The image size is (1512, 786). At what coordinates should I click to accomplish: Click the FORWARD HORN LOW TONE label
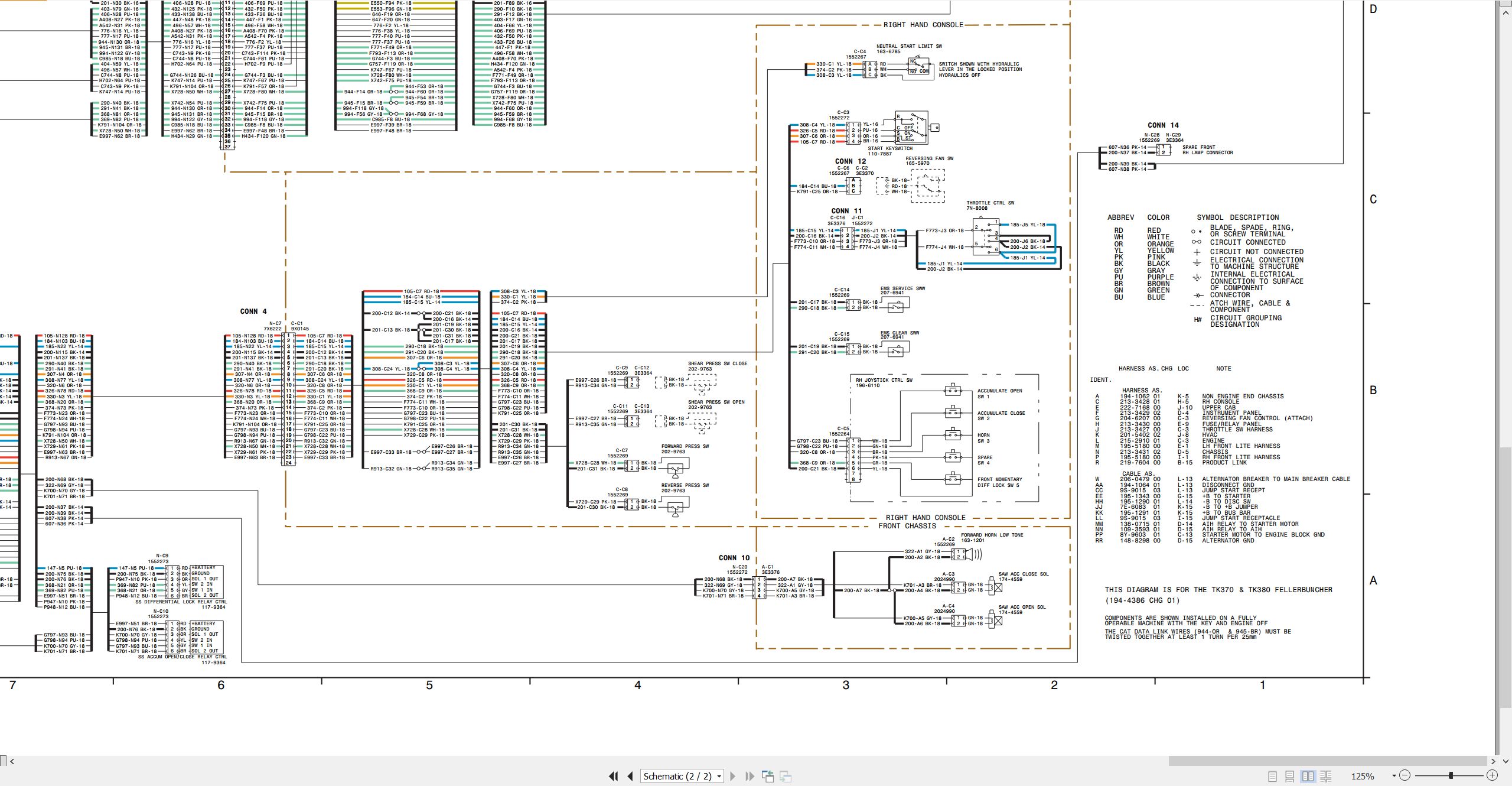[992, 535]
